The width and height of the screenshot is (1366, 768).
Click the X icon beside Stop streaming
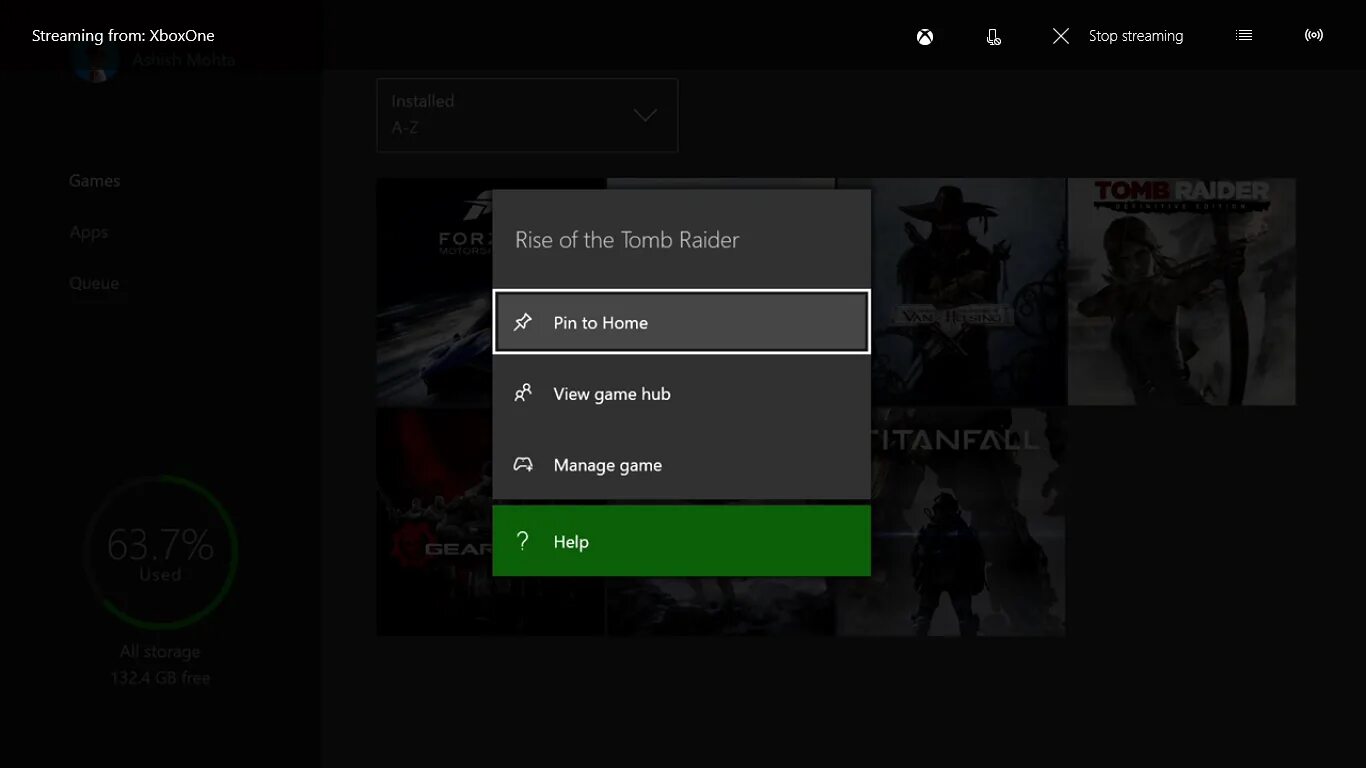1061,36
